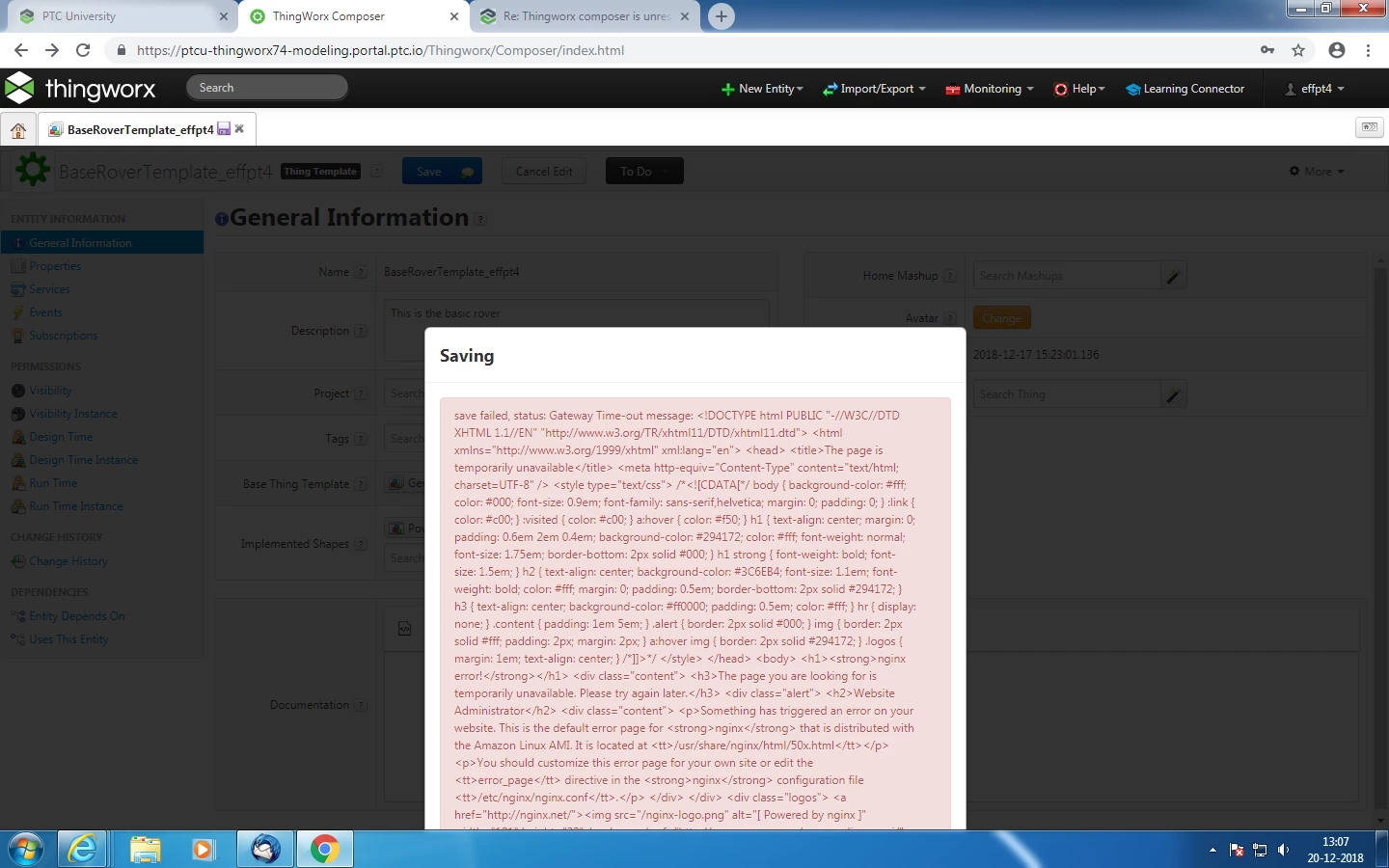The image size is (1389, 868).
Task: Expand the Import/Export menu
Action: coord(874,89)
